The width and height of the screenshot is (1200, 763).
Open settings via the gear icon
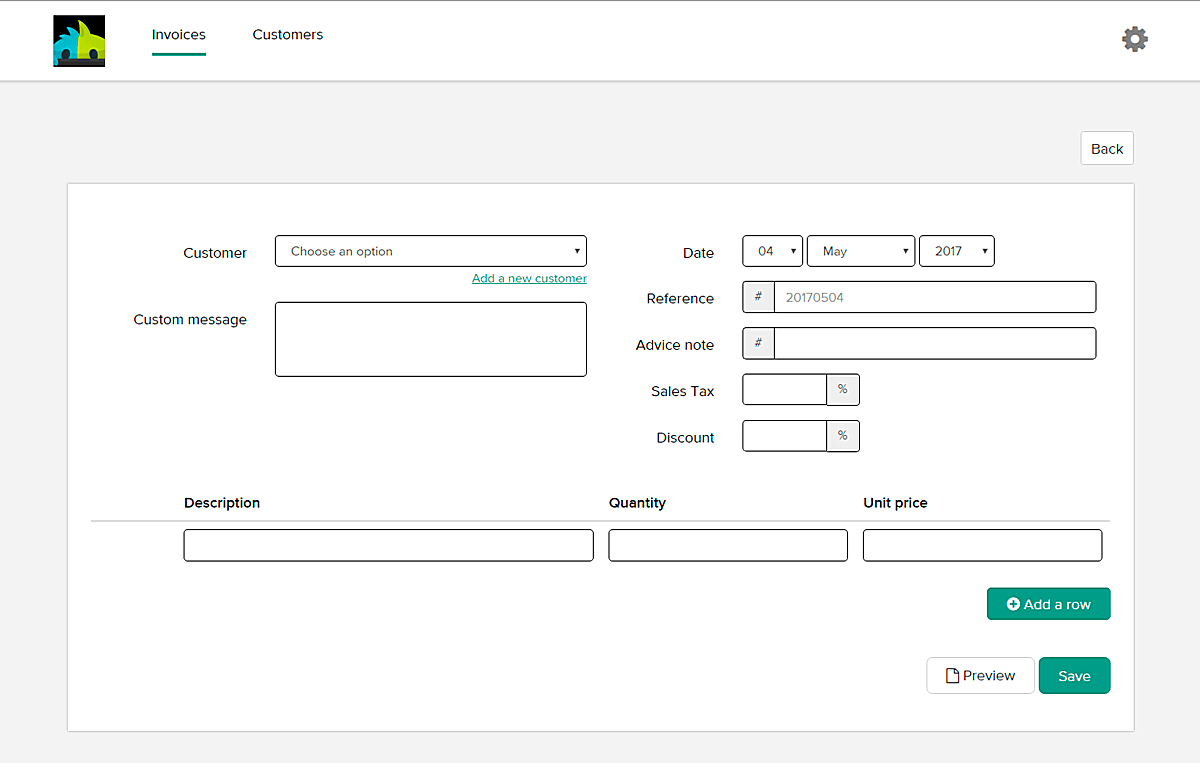pyautogui.click(x=1134, y=39)
